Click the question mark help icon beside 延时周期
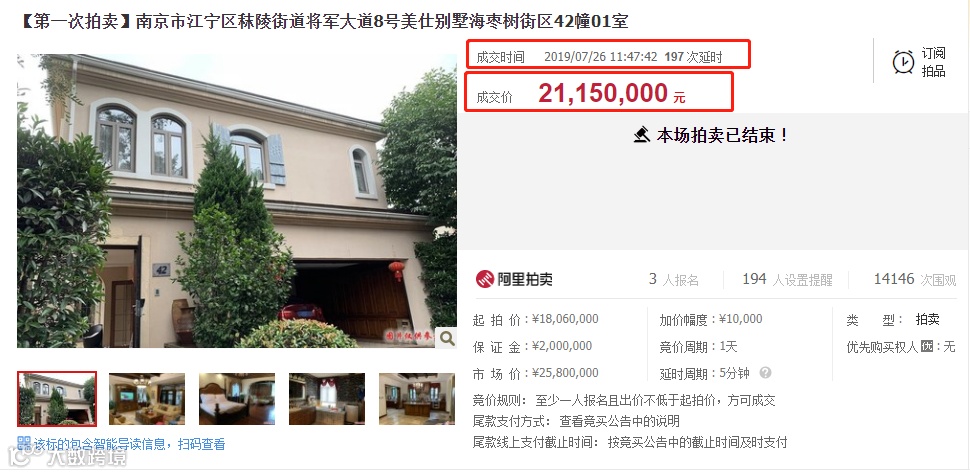 coord(765,373)
